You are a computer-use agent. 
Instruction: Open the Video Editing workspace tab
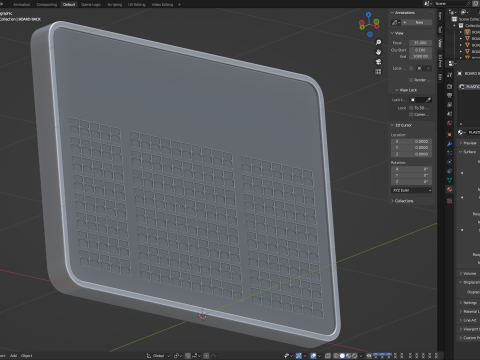point(162,5)
